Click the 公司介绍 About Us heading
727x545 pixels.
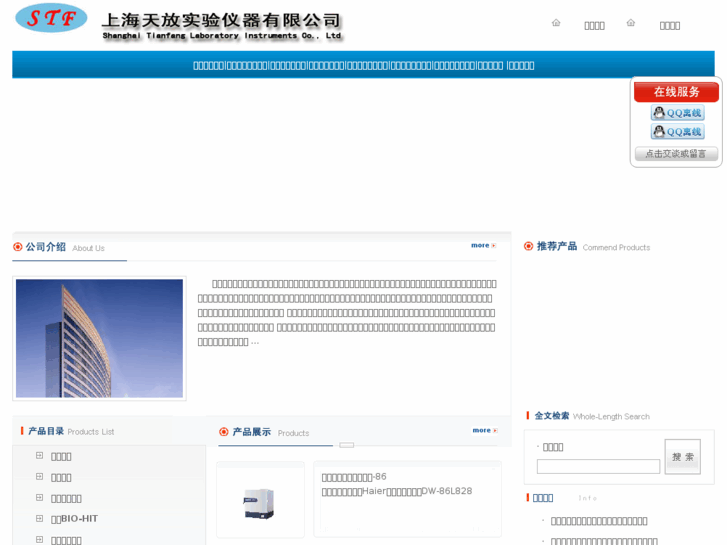coord(65,247)
